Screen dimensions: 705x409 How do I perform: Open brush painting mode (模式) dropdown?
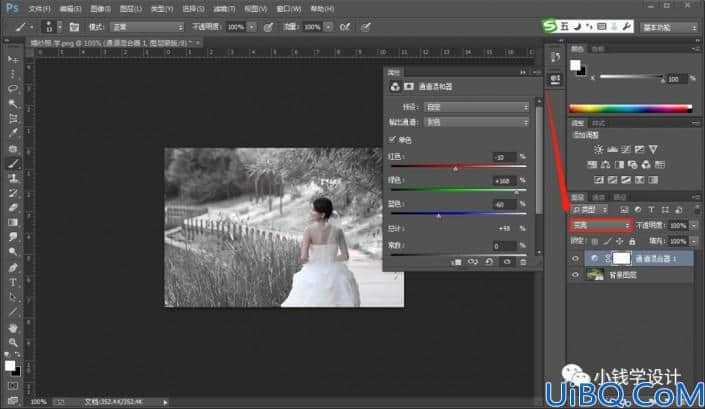point(147,27)
